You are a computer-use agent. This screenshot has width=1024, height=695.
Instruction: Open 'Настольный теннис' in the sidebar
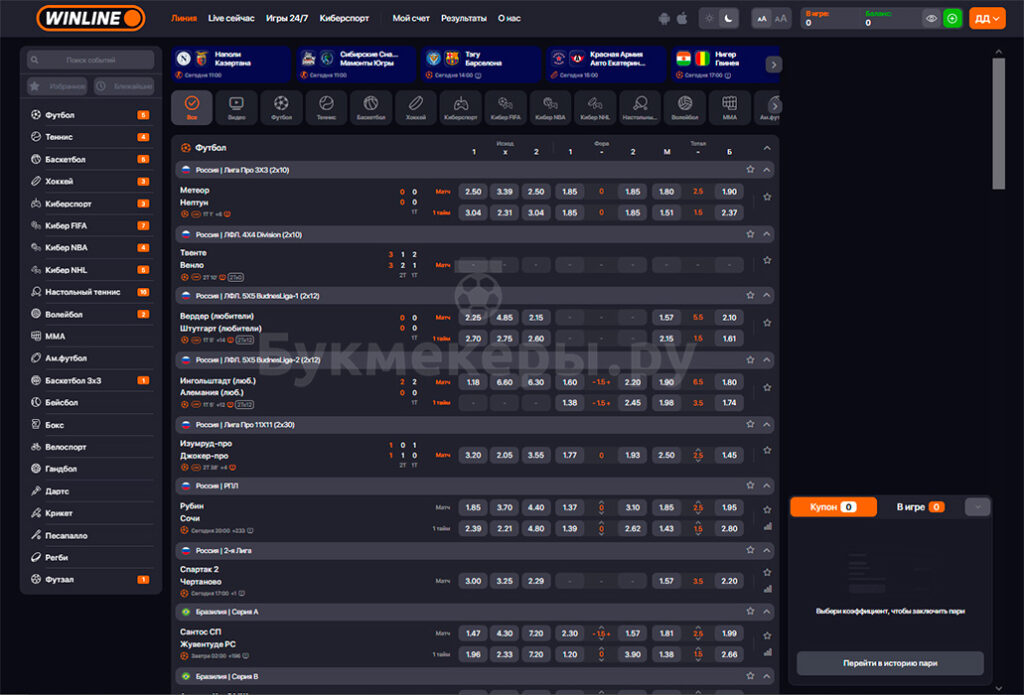coord(91,292)
